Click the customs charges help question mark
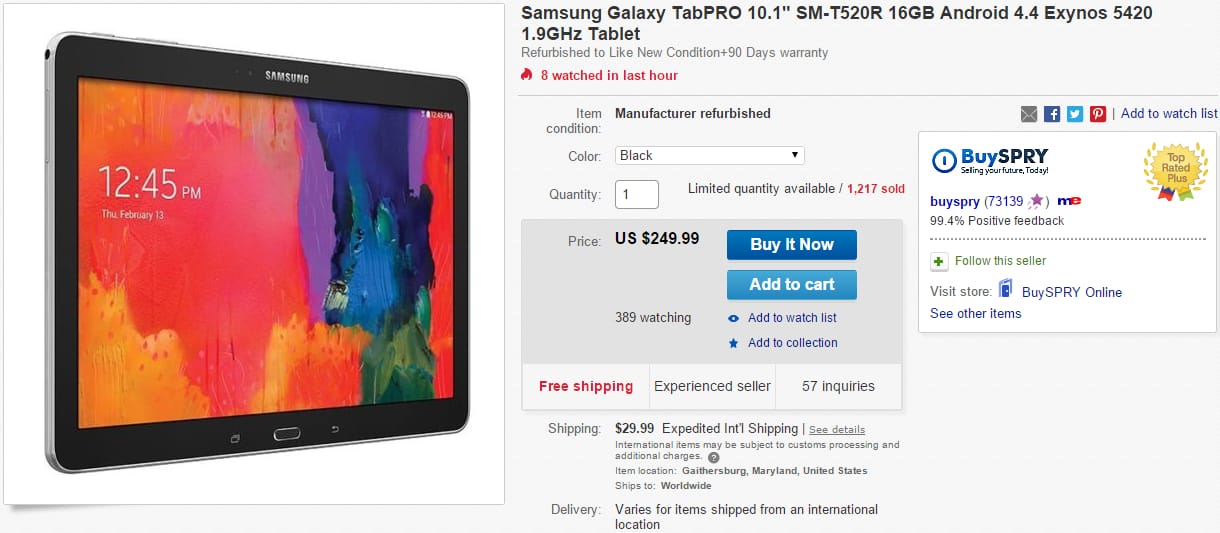 coord(713,457)
